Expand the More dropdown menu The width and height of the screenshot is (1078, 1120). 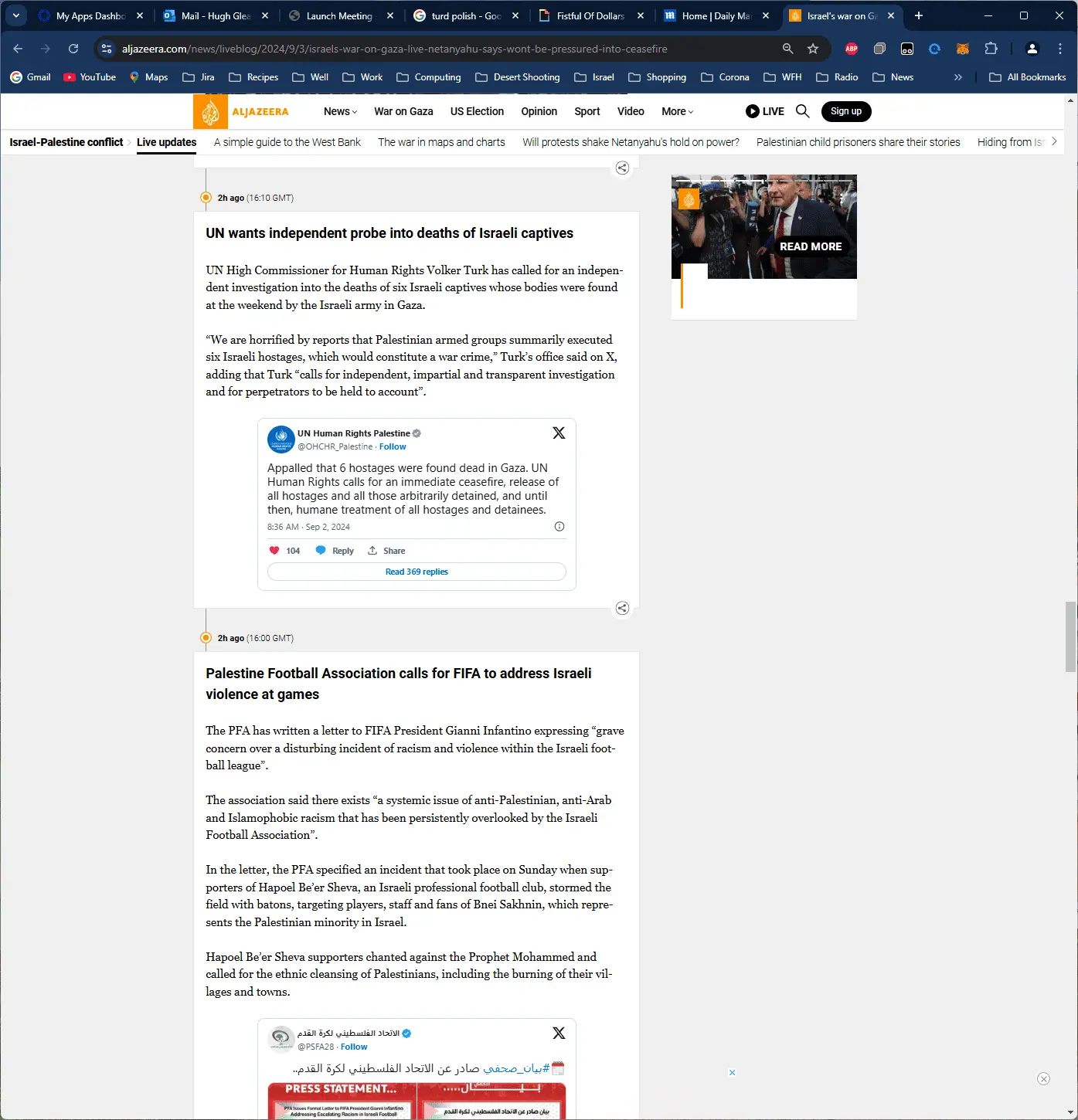coord(677,111)
